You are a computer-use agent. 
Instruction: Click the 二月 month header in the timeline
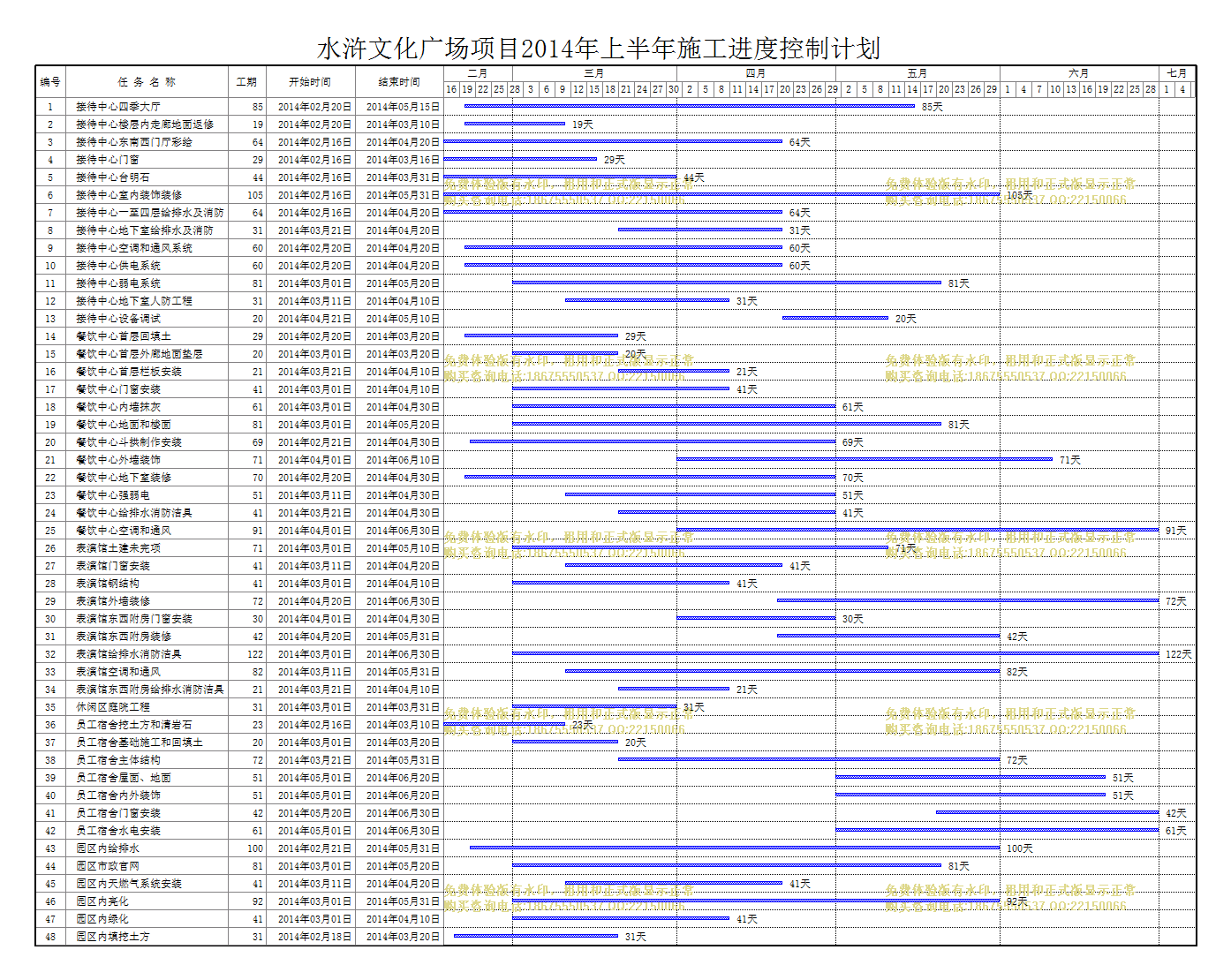(x=478, y=73)
